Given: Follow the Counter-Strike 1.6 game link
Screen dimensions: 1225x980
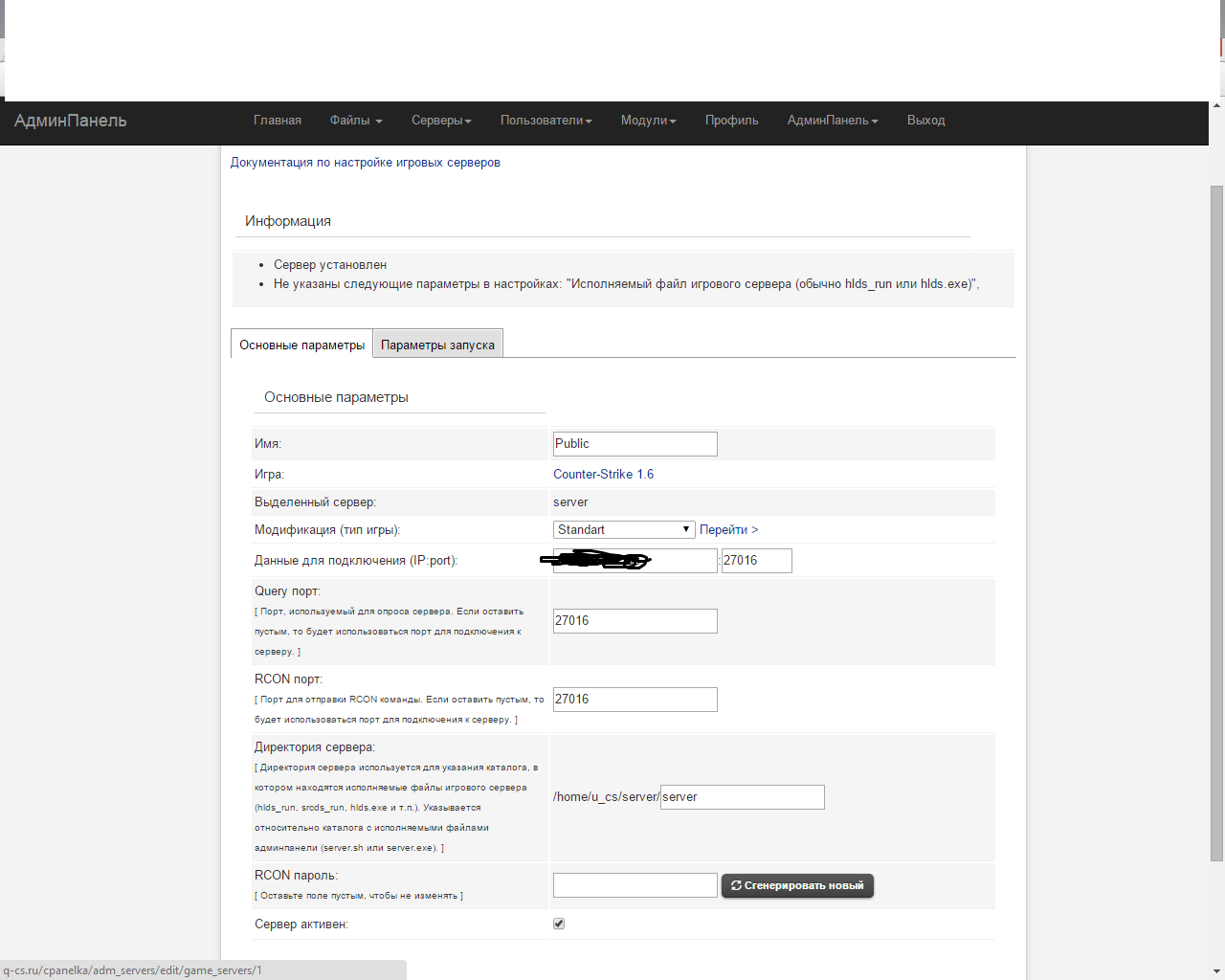Looking at the screenshot, I should (603, 475).
